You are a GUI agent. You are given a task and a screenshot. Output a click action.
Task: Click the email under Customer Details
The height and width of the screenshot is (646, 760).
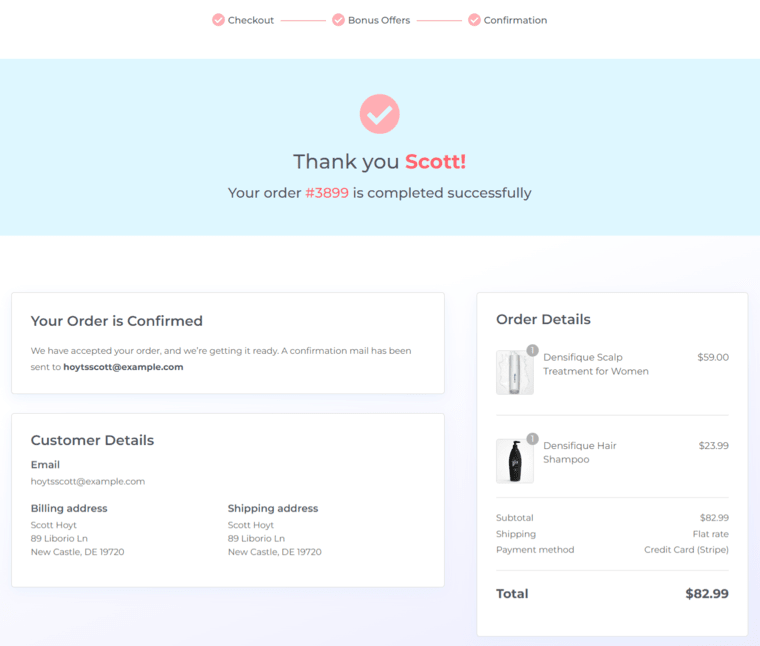coord(88,481)
